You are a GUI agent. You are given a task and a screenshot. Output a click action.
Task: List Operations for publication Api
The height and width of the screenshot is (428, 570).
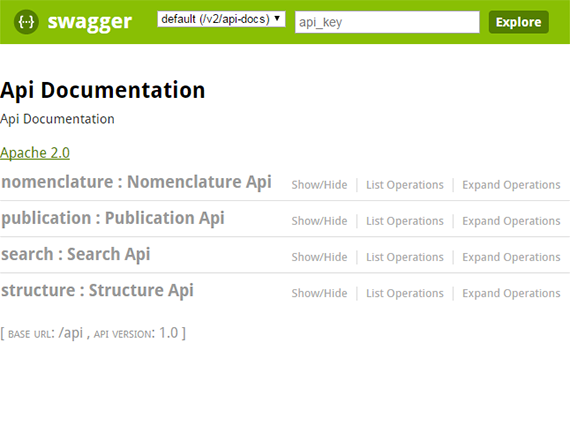pyautogui.click(x=405, y=221)
